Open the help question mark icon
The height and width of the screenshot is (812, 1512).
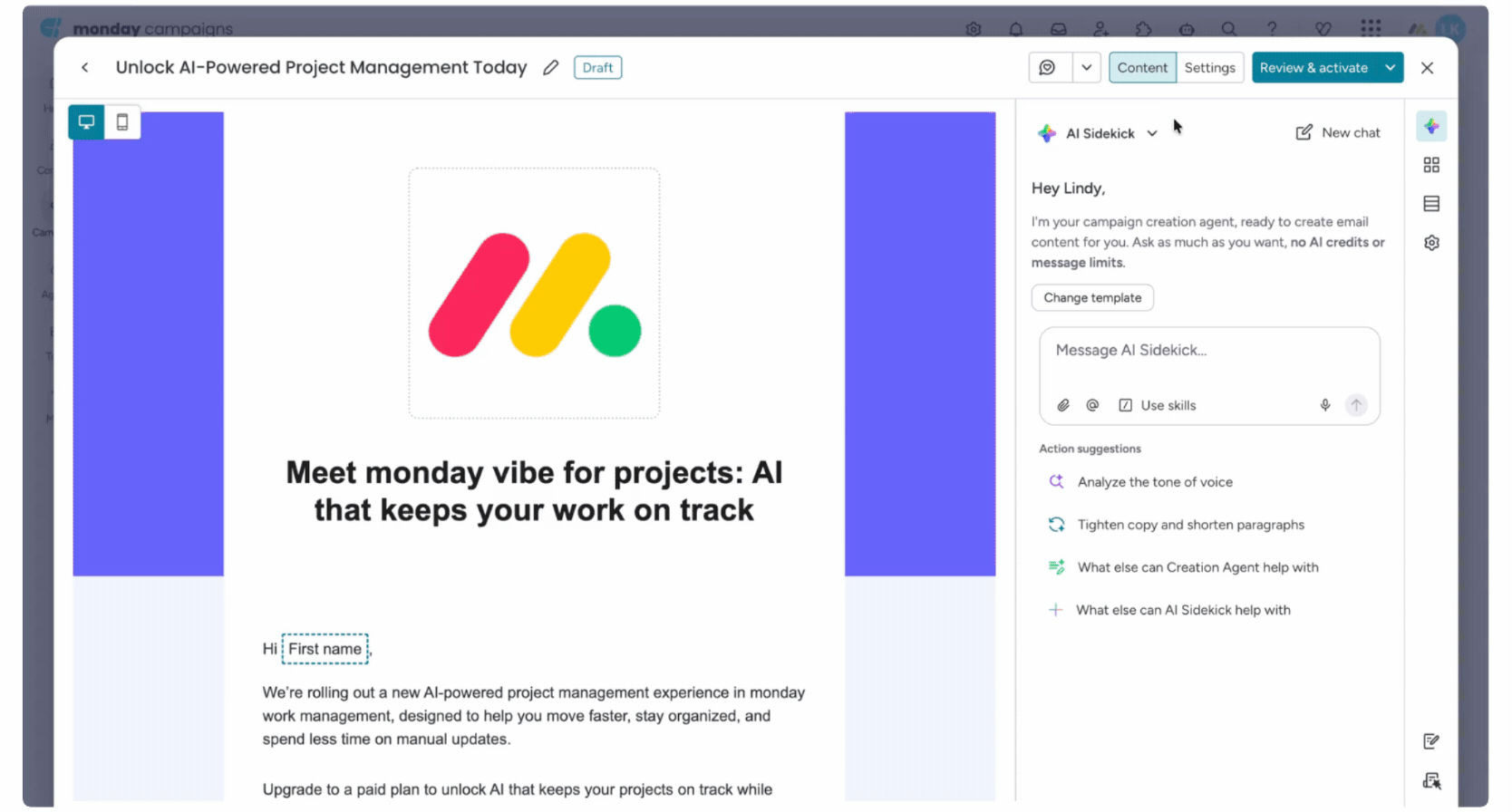(1271, 29)
